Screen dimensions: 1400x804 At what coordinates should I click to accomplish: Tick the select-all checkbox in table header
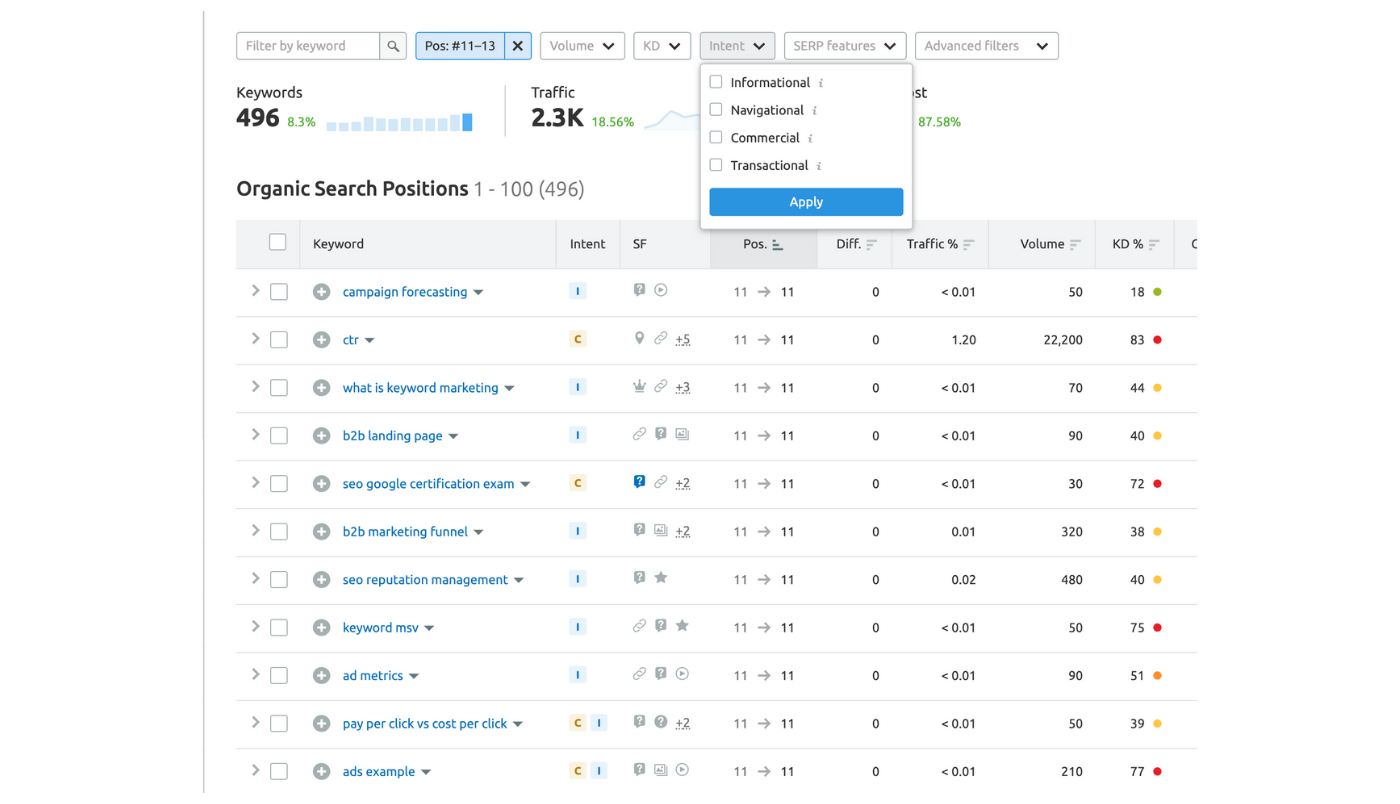[x=278, y=242]
